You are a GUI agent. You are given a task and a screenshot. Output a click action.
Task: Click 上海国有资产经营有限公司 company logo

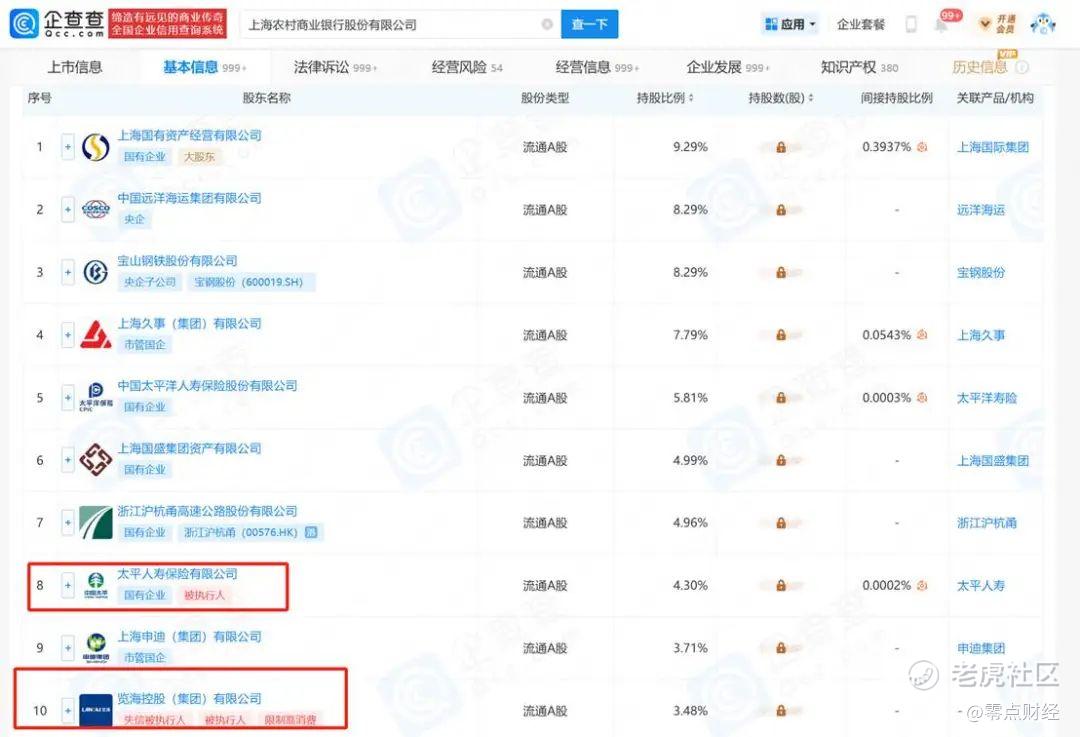[x=96, y=147]
